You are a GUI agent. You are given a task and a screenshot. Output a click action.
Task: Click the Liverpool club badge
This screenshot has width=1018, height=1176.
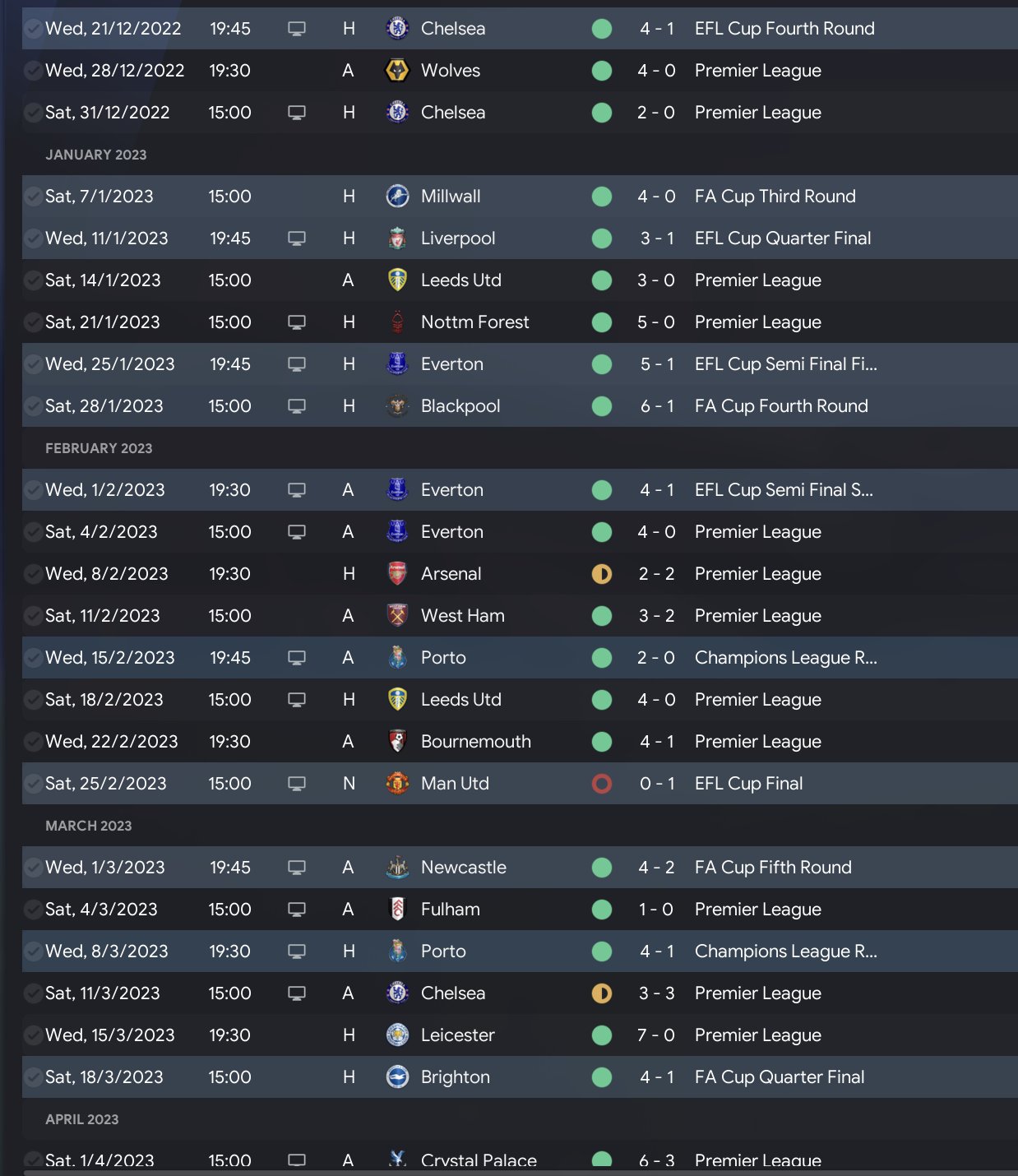[x=397, y=238]
